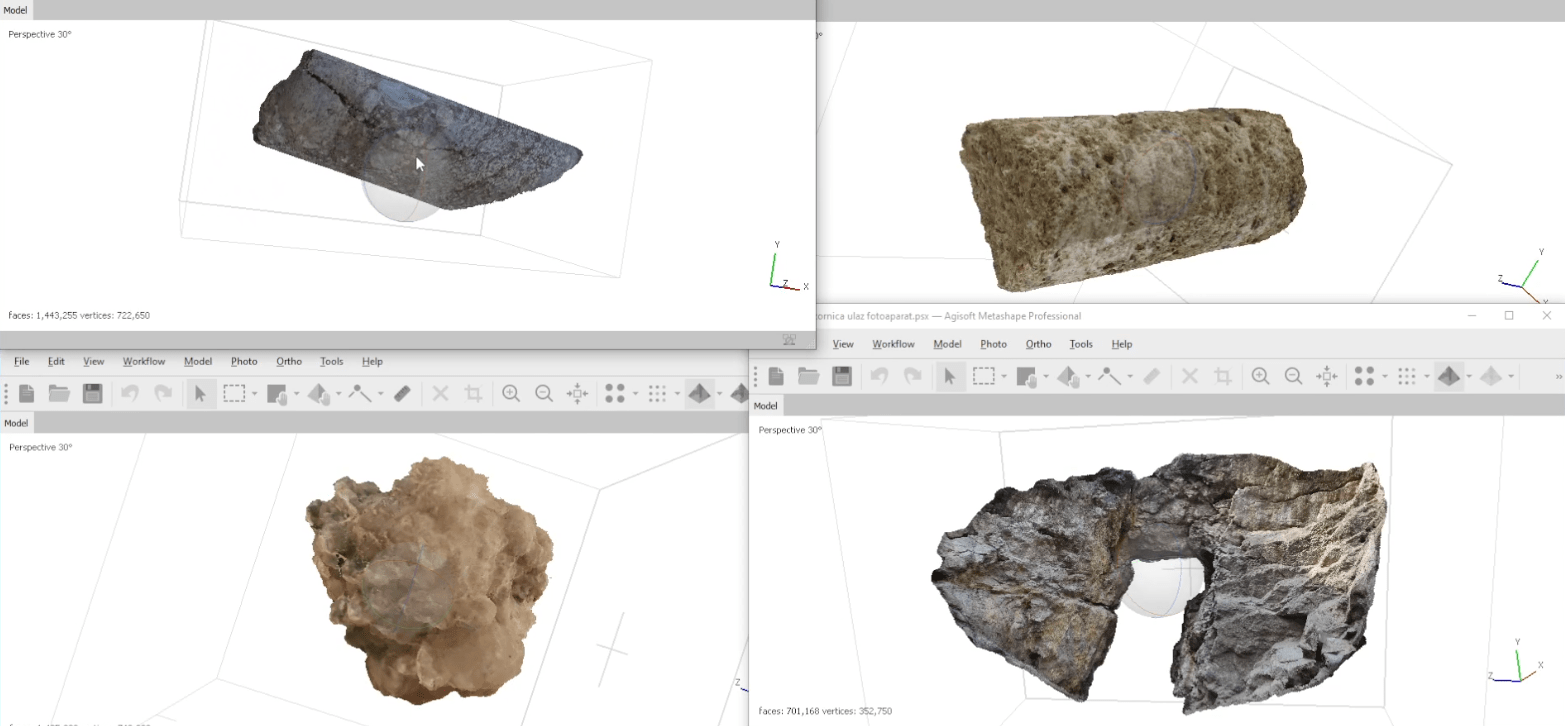Click Crop Selection icon in fotoaparat.psx window

point(1222,376)
